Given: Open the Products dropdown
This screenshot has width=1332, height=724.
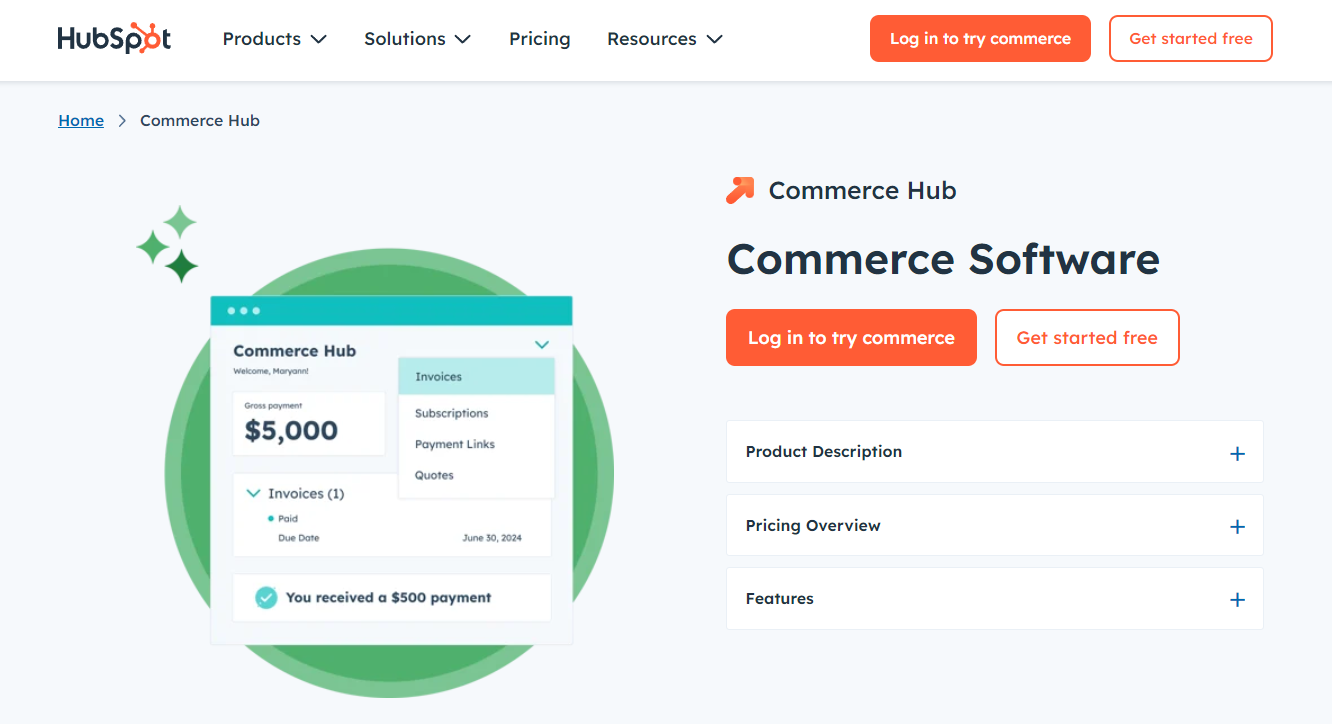Looking at the screenshot, I should click(x=273, y=39).
